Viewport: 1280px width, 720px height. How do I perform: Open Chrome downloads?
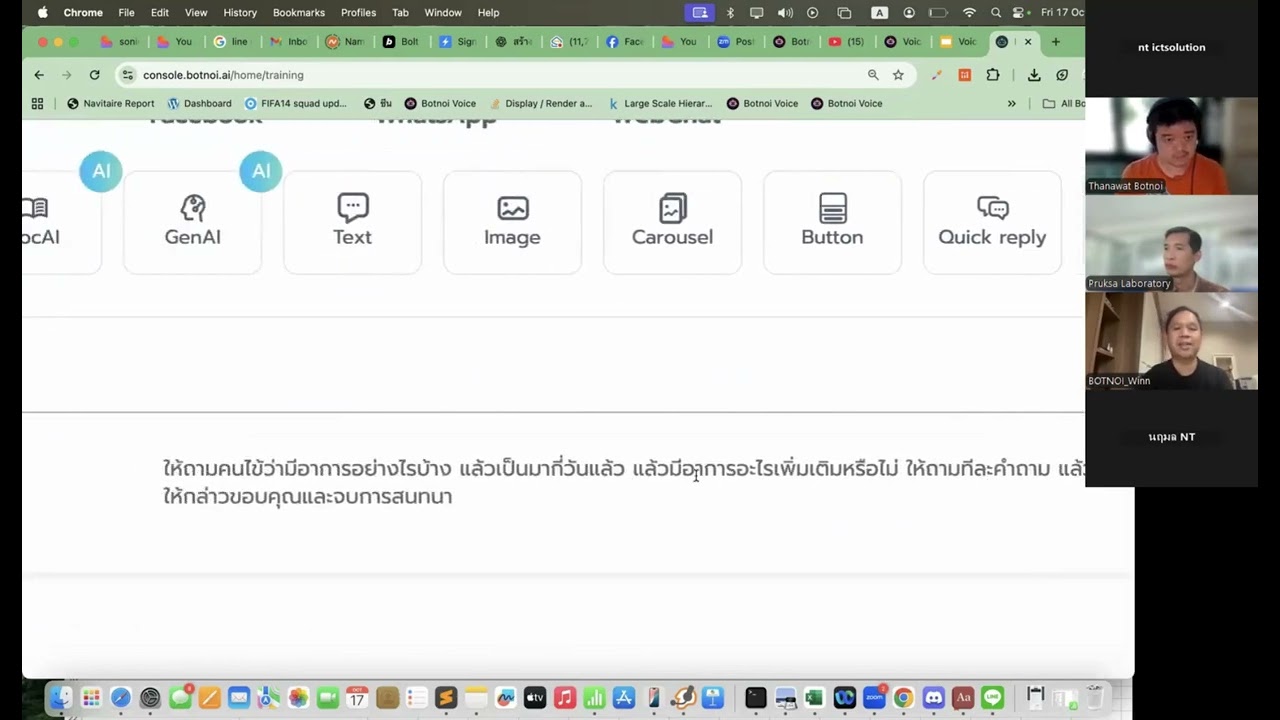click(x=1034, y=75)
